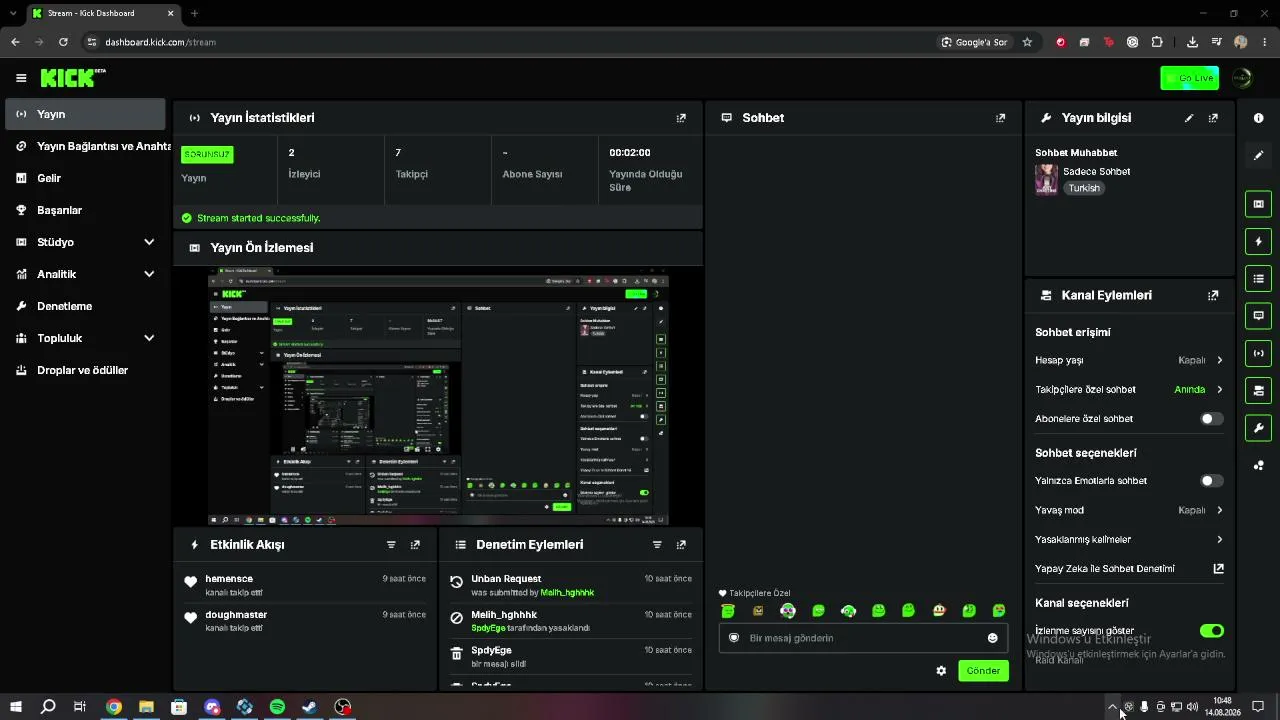Open Droplar ve ödüller page

tap(85, 370)
